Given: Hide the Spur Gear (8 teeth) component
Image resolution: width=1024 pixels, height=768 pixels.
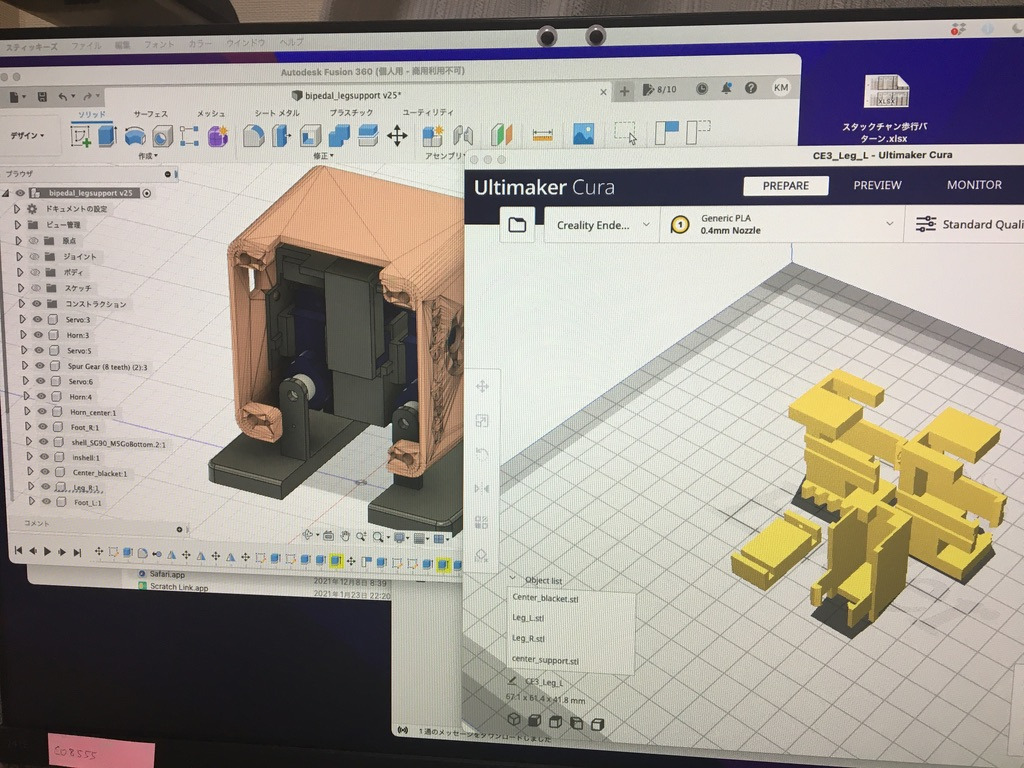Looking at the screenshot, I should click(x=39, y=366).
